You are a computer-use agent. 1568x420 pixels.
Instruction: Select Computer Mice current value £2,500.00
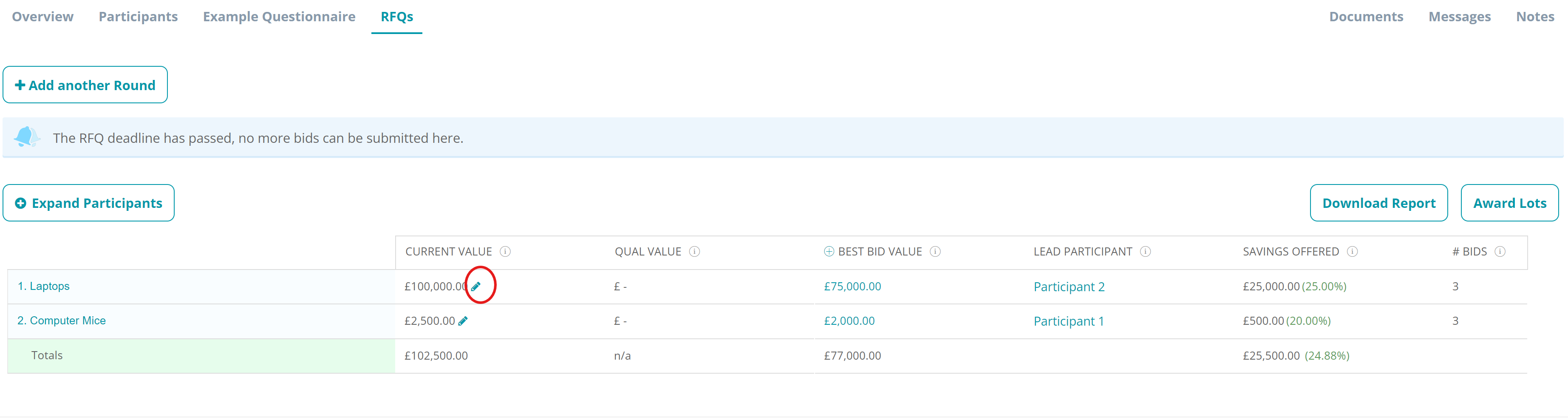pos(430,321)
